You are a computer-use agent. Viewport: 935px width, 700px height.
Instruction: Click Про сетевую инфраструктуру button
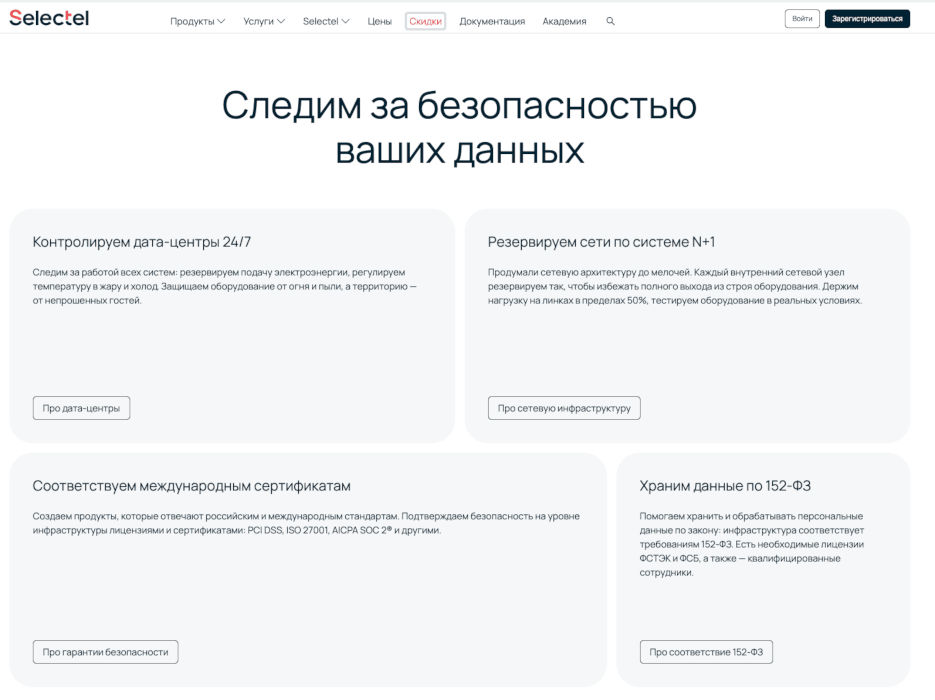pos(564,408)
